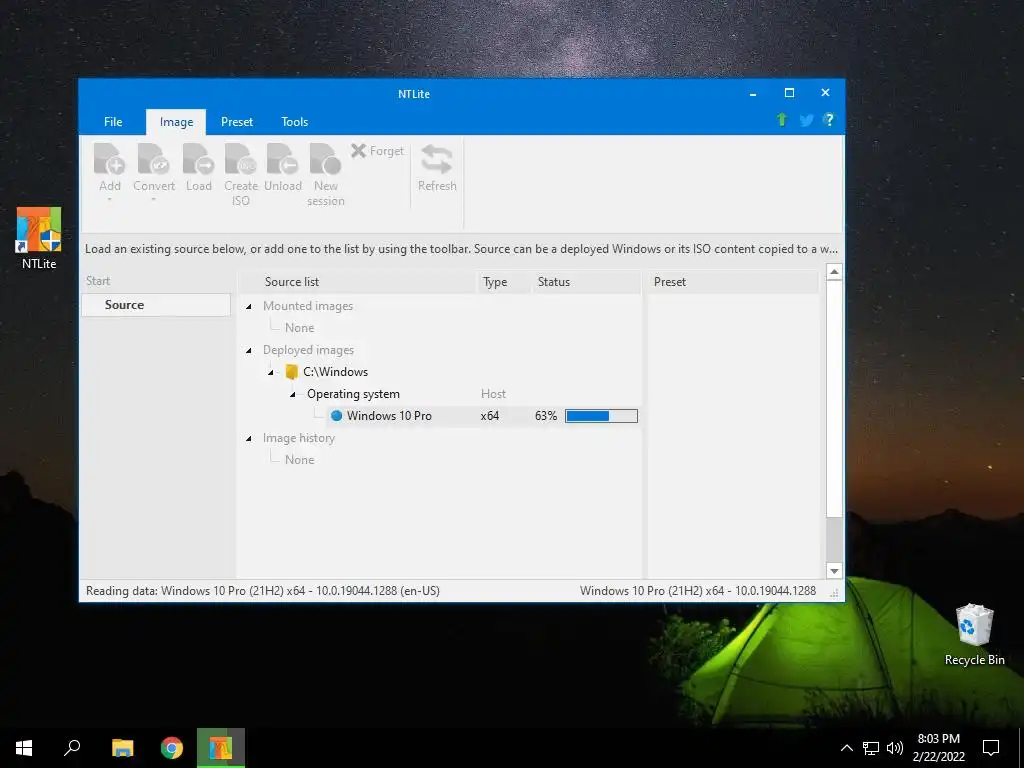Open the Convert button dropdown arrow
This screenshot has width=1024, height=768.
click(x=153, y=200)
